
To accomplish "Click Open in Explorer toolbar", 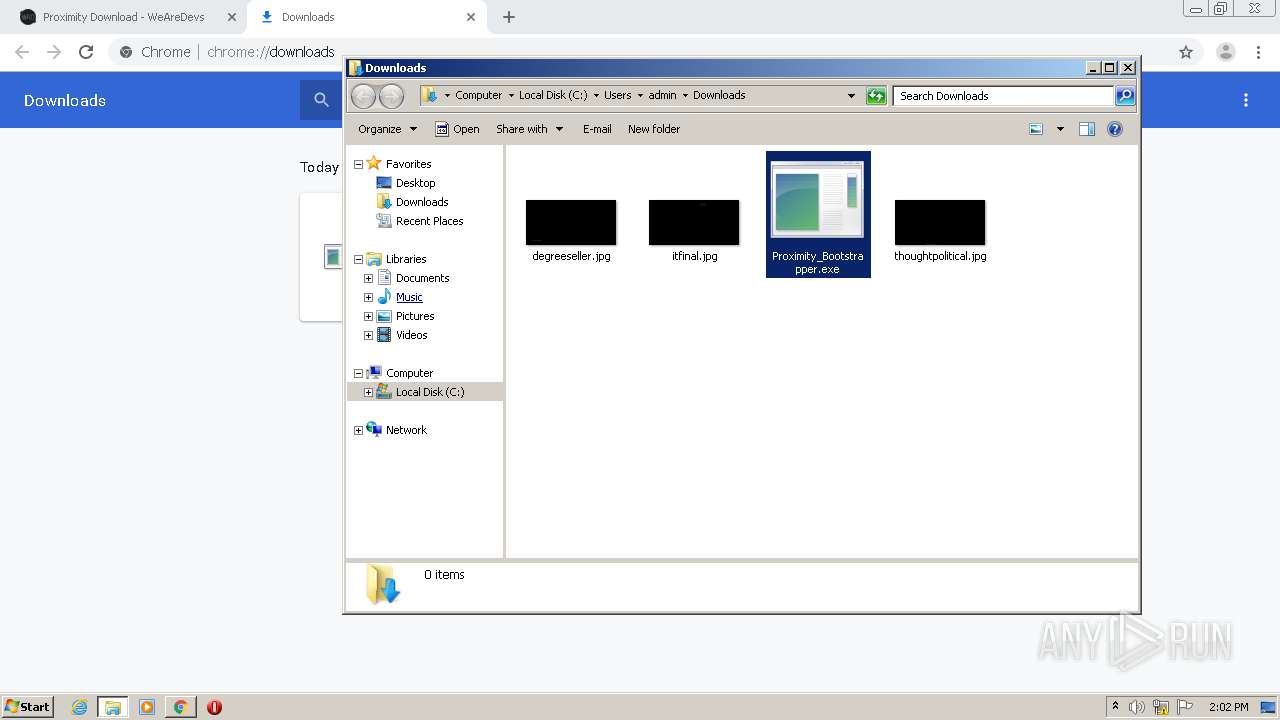I will pyautogui.click(x=458, y=129).
